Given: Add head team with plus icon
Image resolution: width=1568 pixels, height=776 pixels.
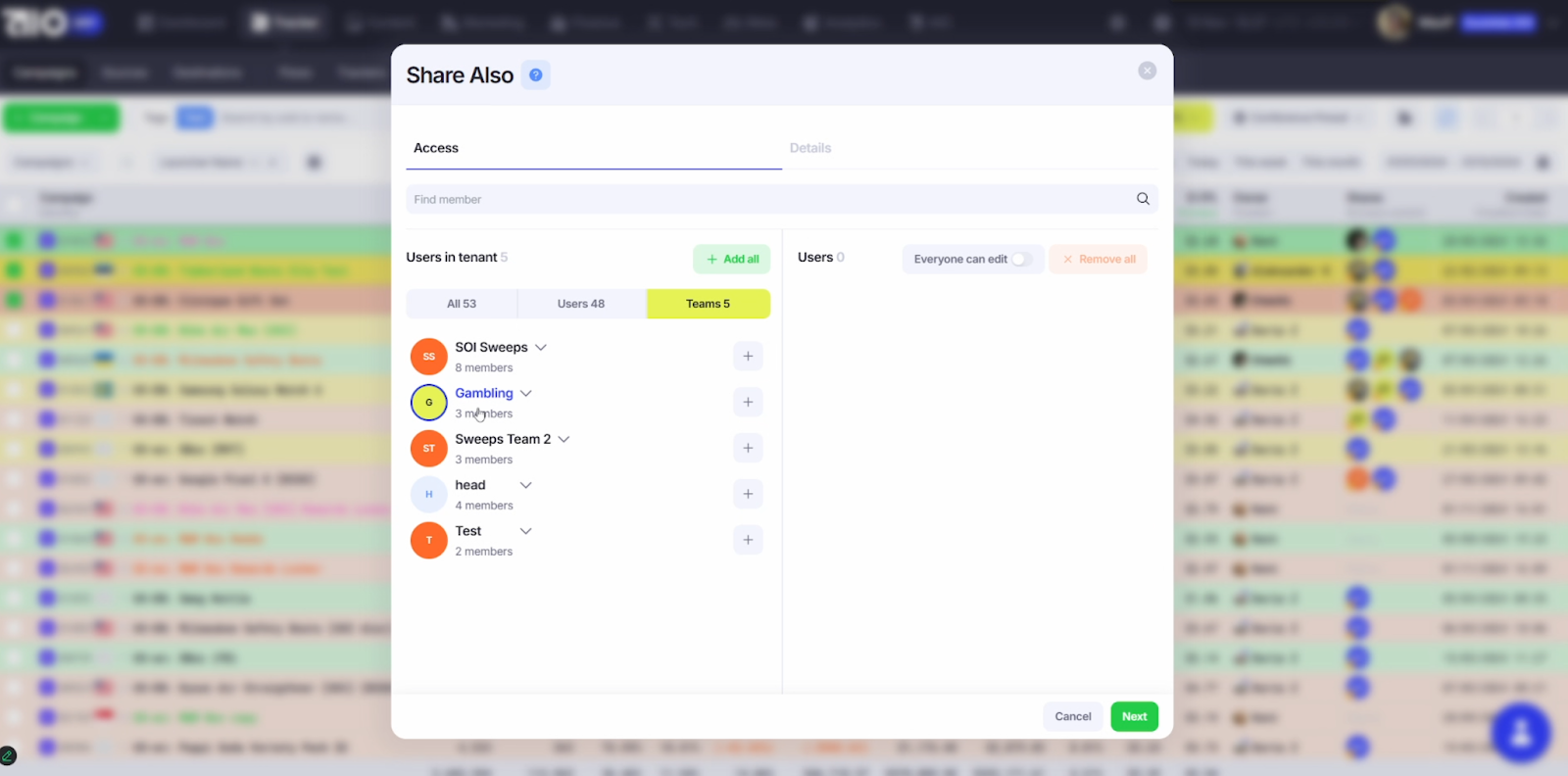Looking at the screenshot, I should click(x=748, y=495).
